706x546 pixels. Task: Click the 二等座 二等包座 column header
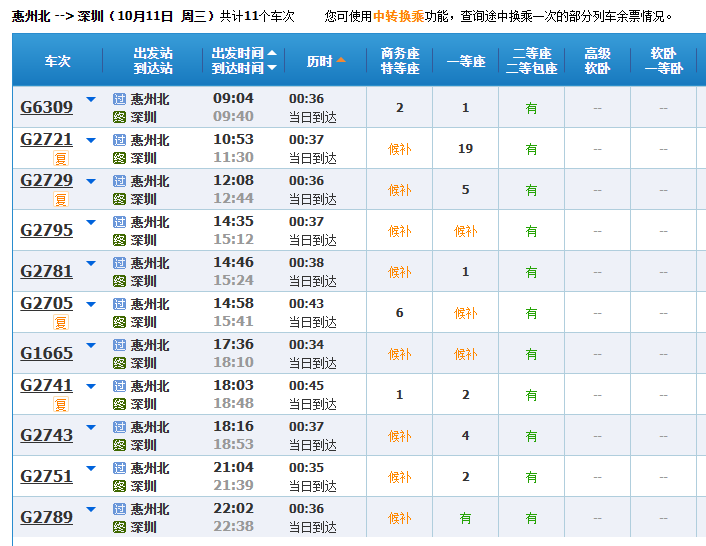tap(532, 61)
